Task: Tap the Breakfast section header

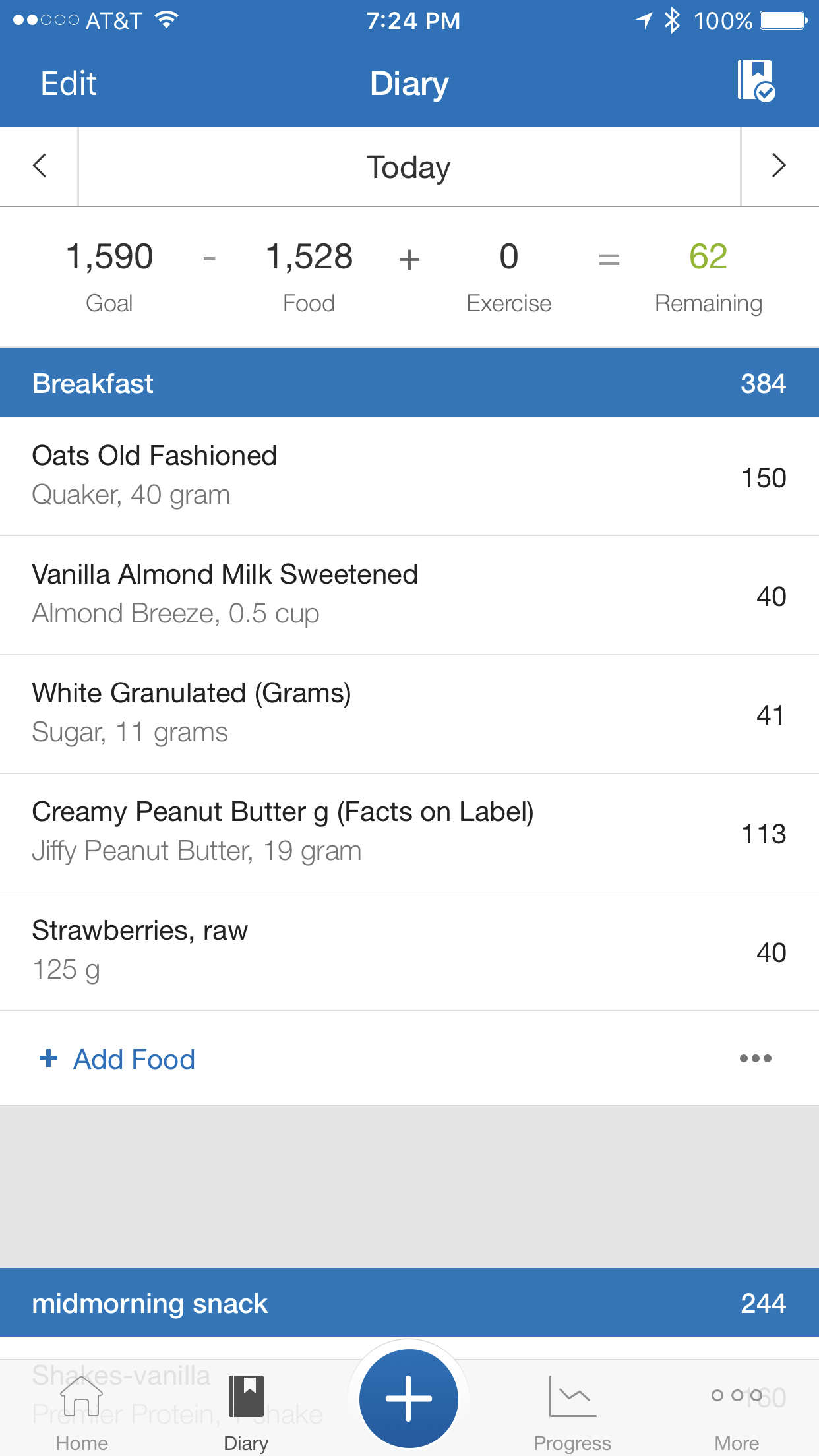Action: click(x=409, y=383)
